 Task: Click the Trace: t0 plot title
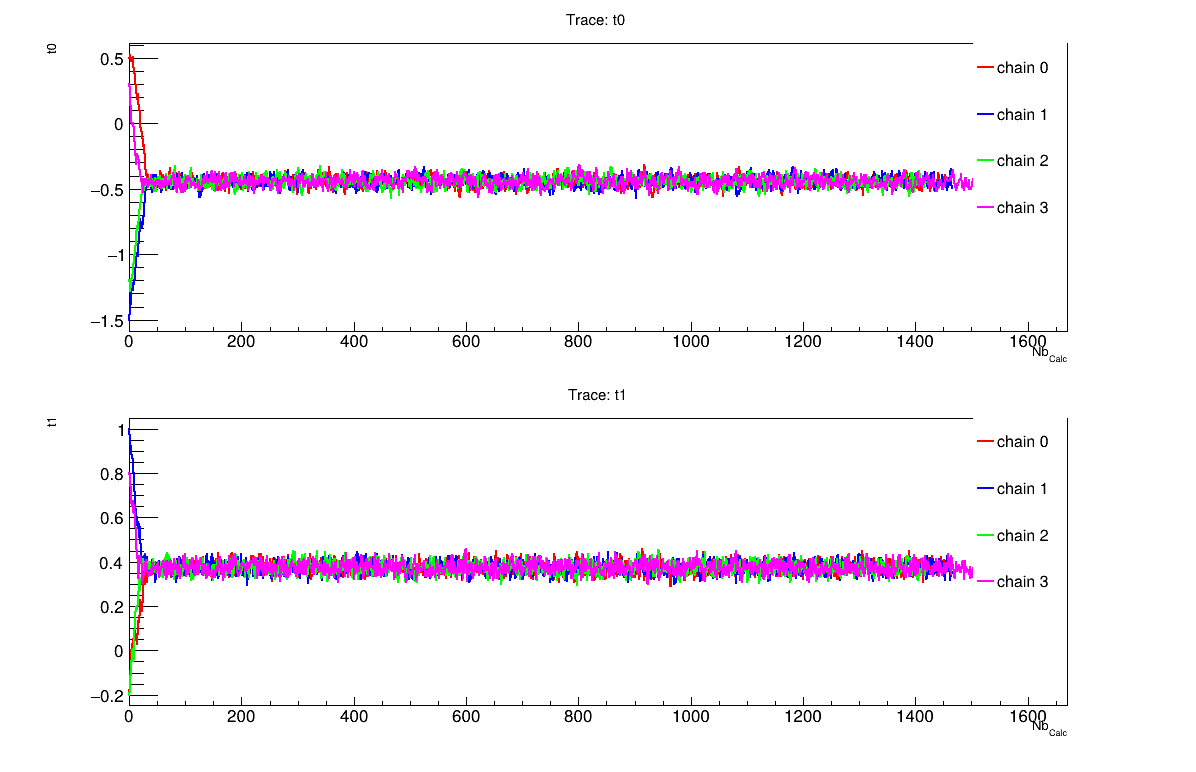click(598, 18)
